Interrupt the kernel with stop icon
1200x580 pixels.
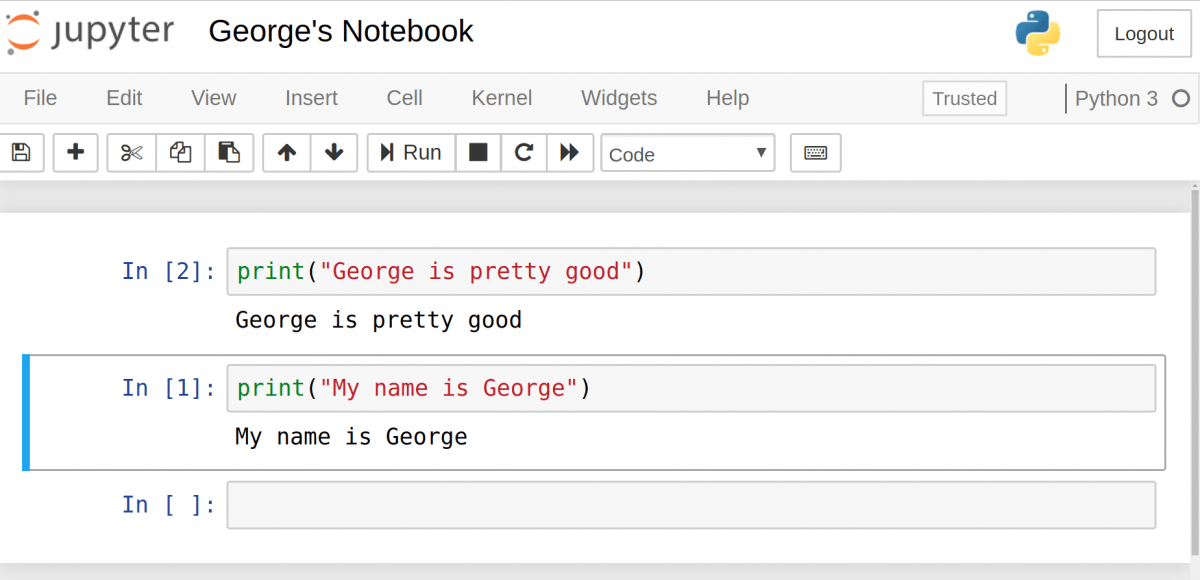point(478,153)
